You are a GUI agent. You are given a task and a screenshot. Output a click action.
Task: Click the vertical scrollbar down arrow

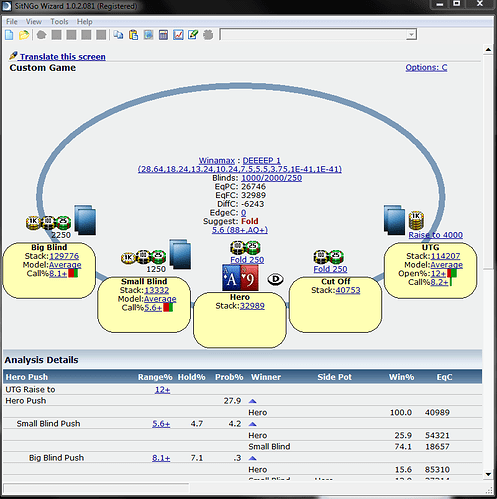(488, 474)
